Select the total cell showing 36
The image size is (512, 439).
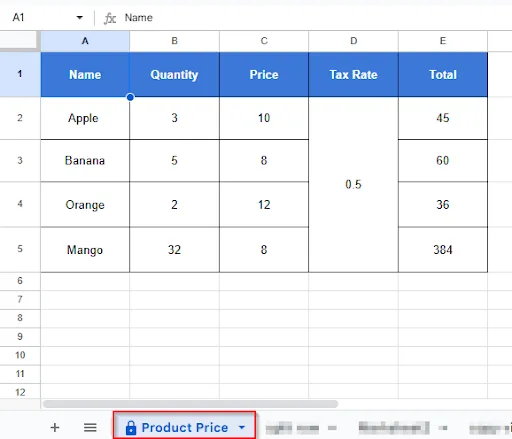pyautogui.click(x=443, y=204)
